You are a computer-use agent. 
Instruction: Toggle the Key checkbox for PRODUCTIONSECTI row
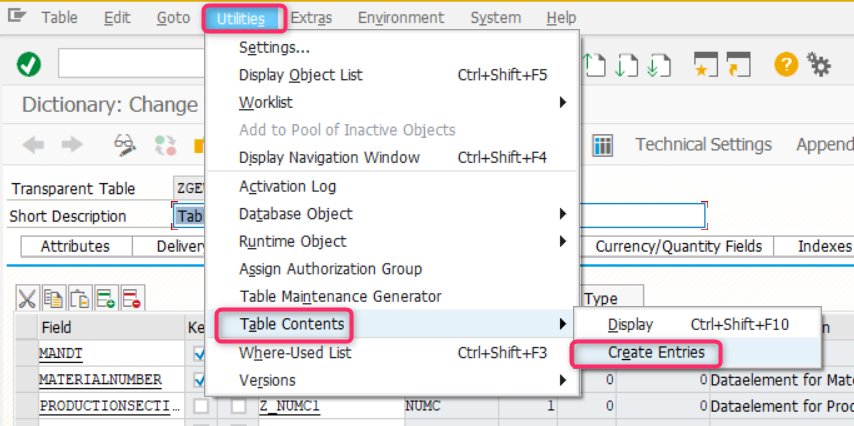tap(201, 406)
